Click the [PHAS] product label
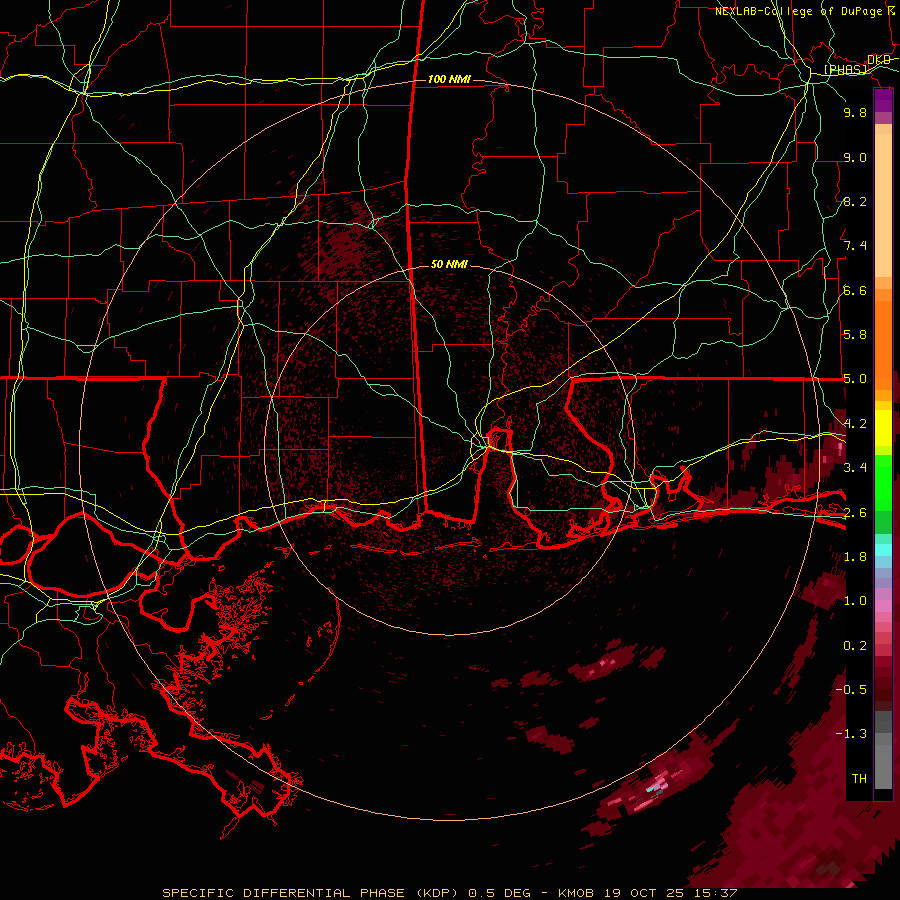The width and height of the screenshot is (900, 900). (x=845, y=69)
